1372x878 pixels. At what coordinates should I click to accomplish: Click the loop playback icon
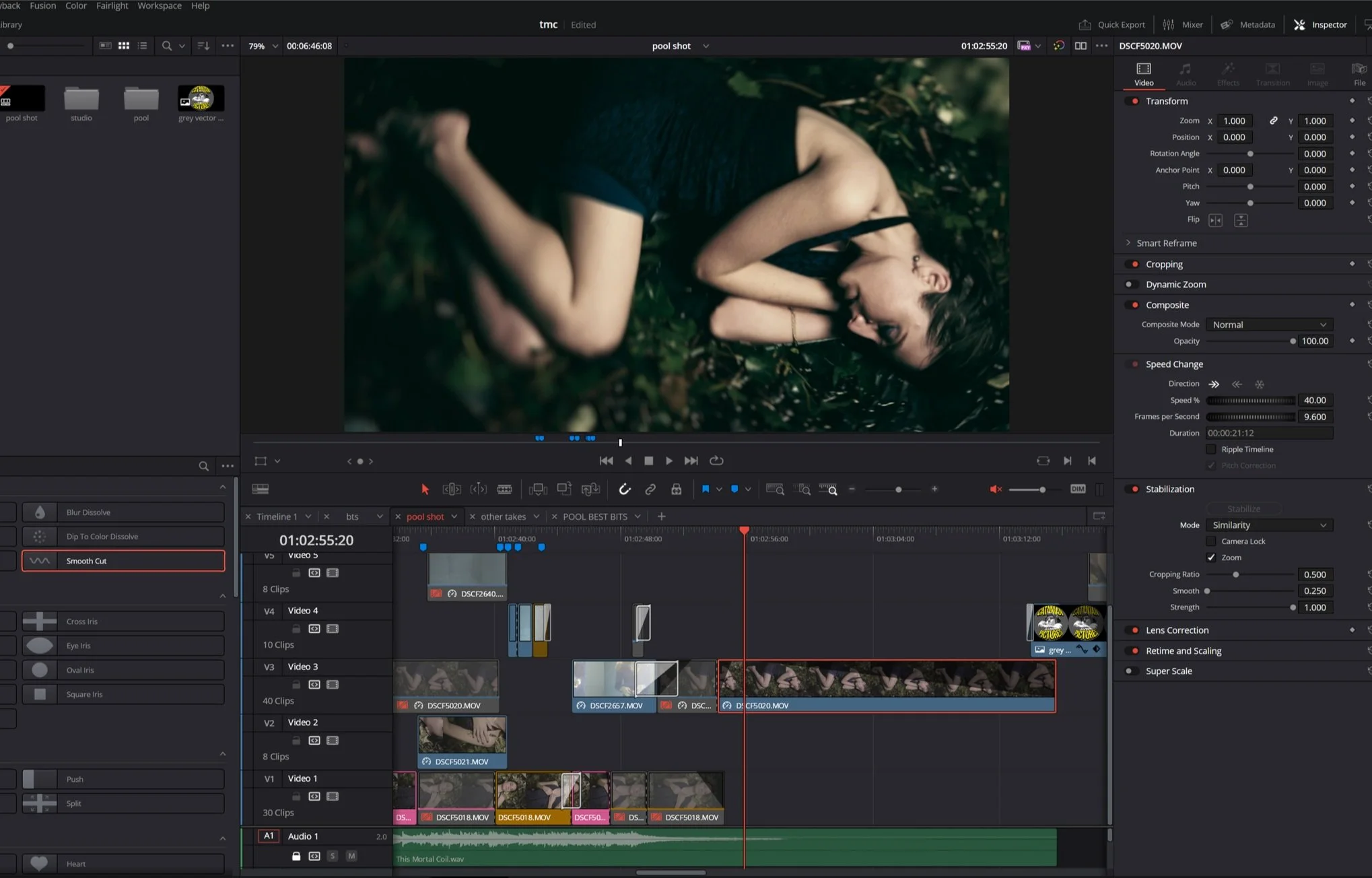(x=716, y=461)
